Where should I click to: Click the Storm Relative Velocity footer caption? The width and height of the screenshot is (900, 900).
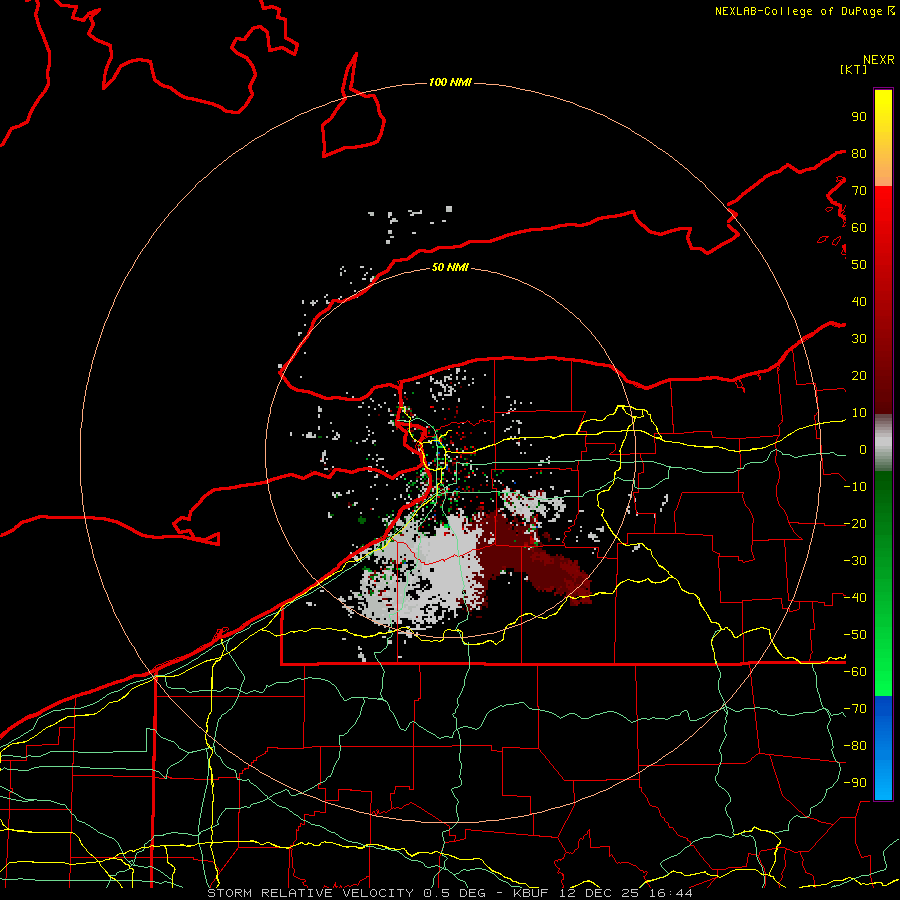450,893
